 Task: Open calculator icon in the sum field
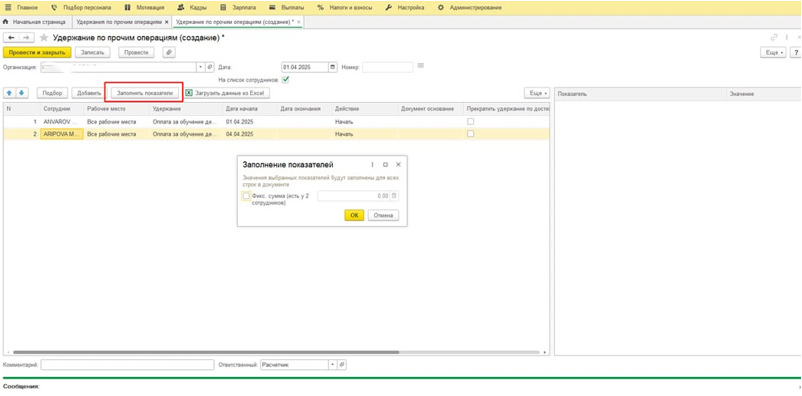pos(394,196)
